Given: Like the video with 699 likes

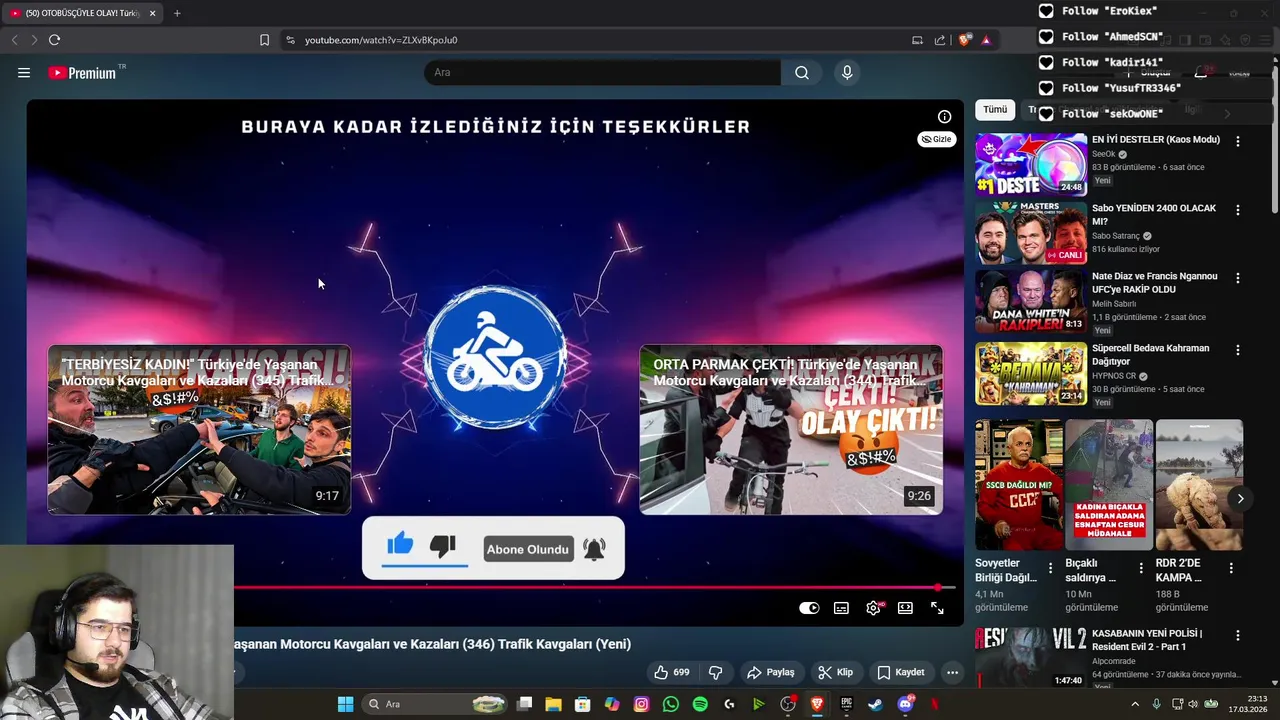Looking at the screenshot, I should click(672, 672).
